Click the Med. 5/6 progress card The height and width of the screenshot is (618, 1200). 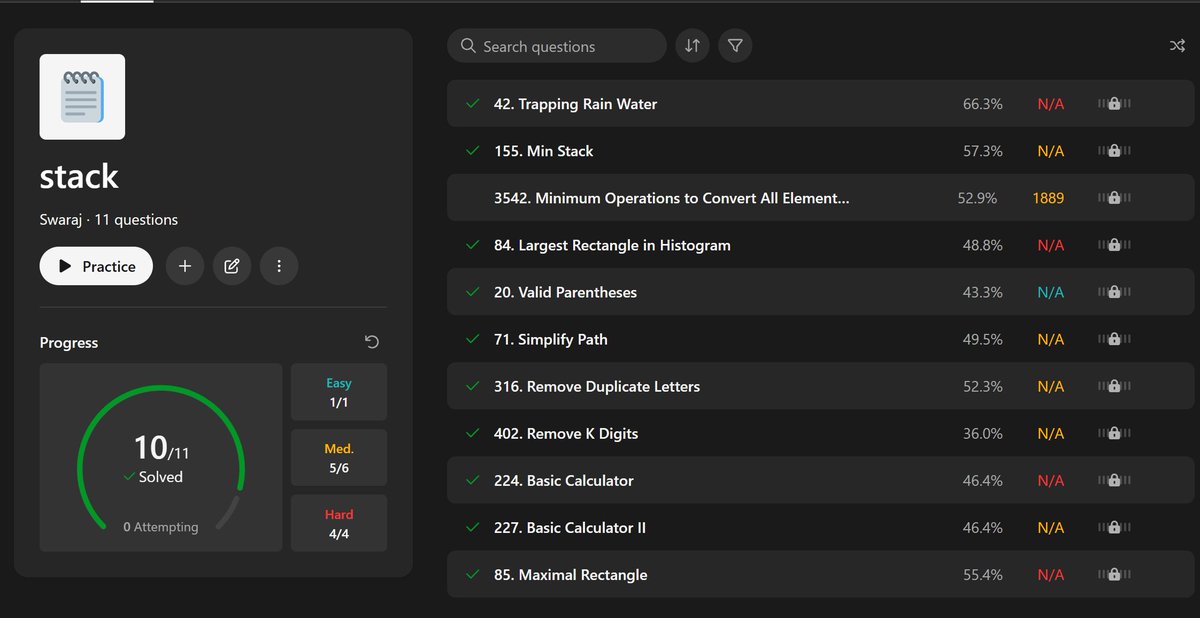pyautogui.click(x=339, y=458)
